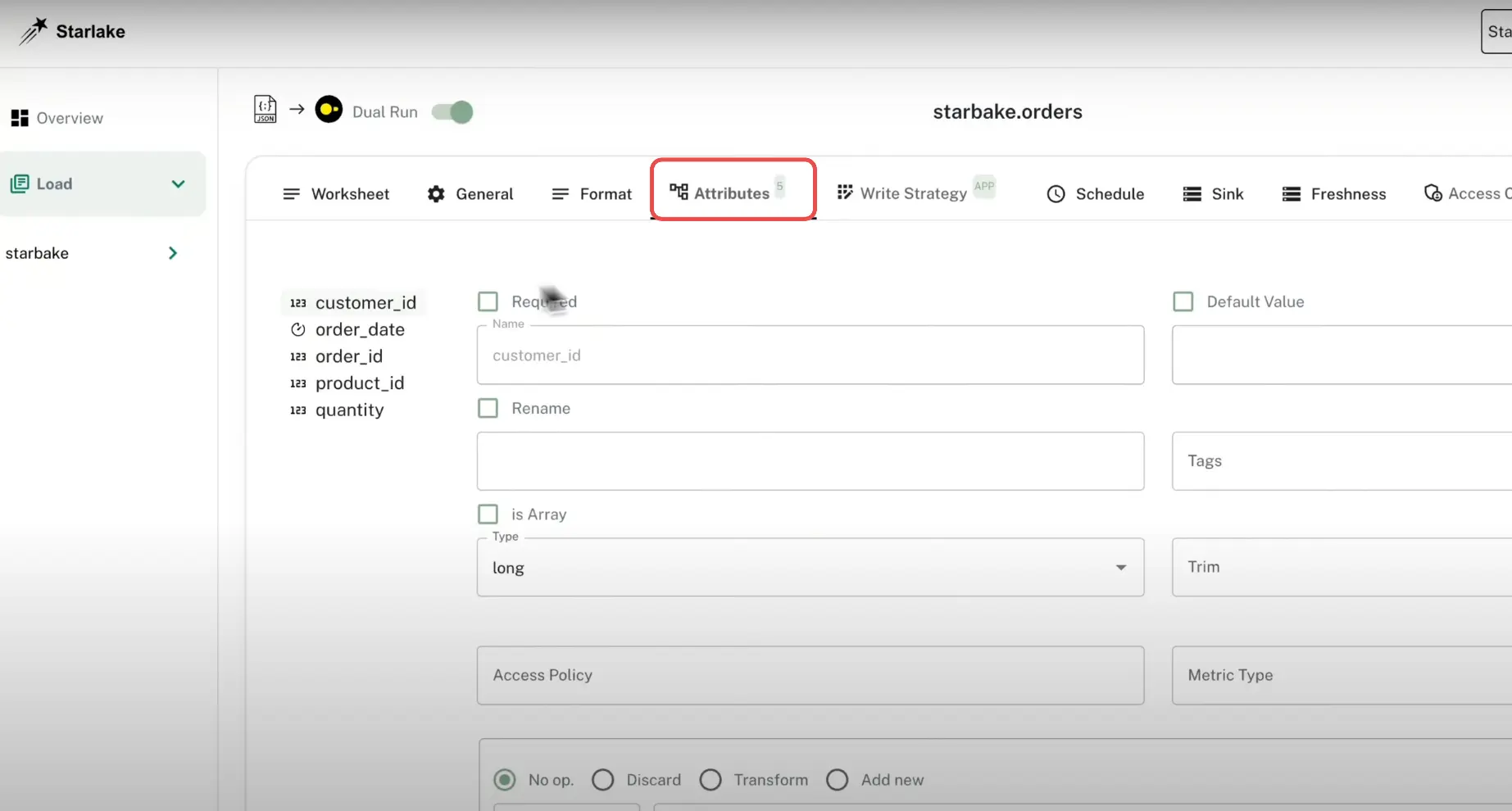Enable the is Array checkbox
The height and width of the screenshot is (811, 1512).
pyautogui.click(x=488, y=514)
